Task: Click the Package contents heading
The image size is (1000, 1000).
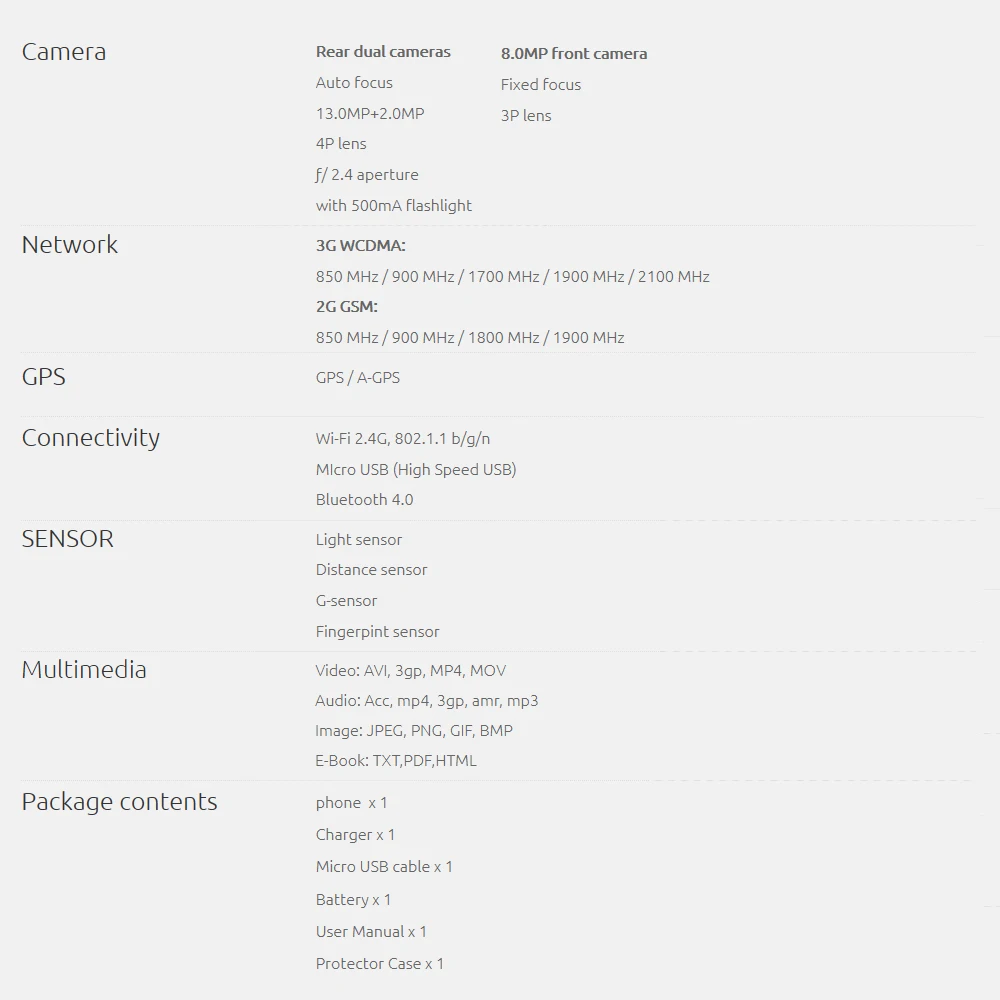Action: (119, 802)
